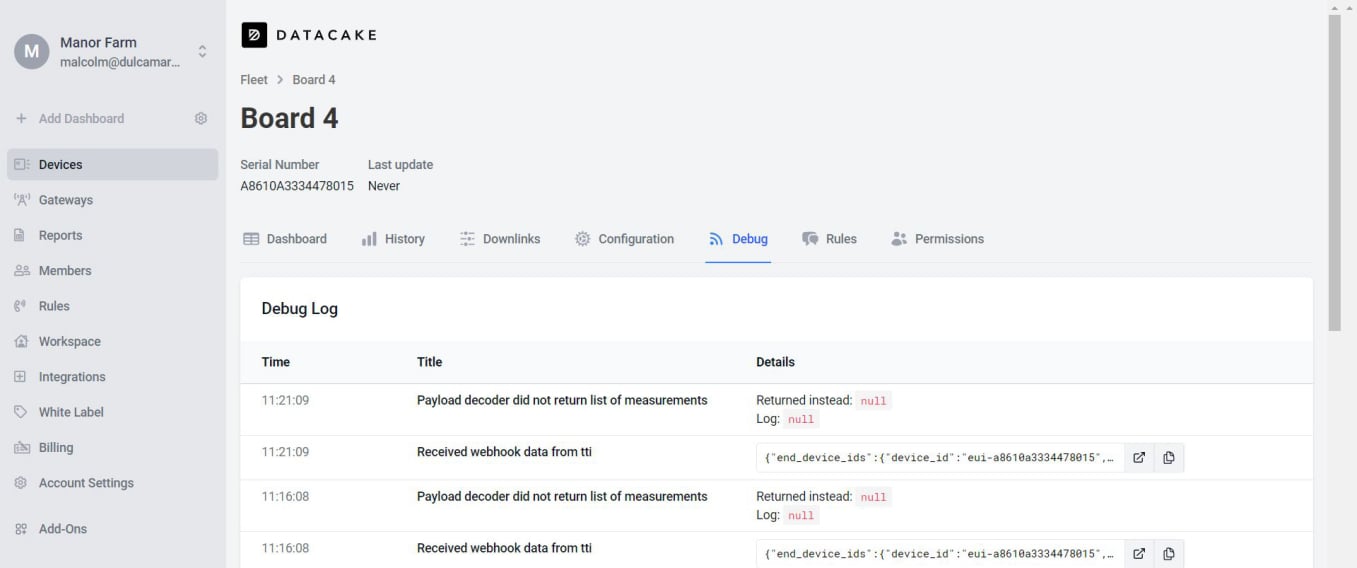The image size is (1357, 568).
Task: Click the White Label tag icon
Action: click(x=20, y=412)
